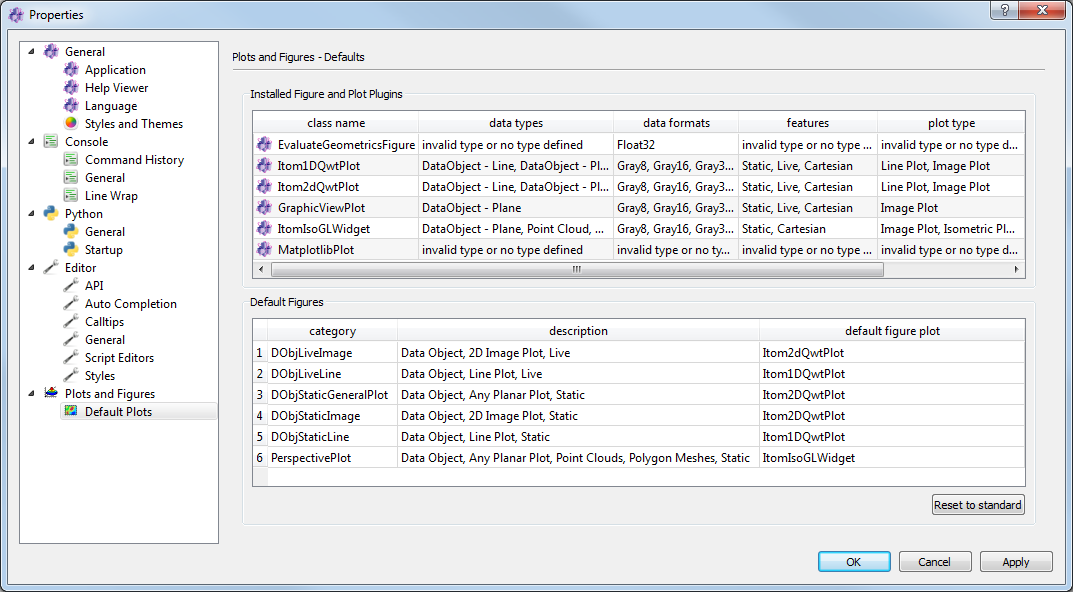The height and width of the screenshot is (592, 1073).
Task: Click the Styles and Themes color icon
Action: point(71,124)
